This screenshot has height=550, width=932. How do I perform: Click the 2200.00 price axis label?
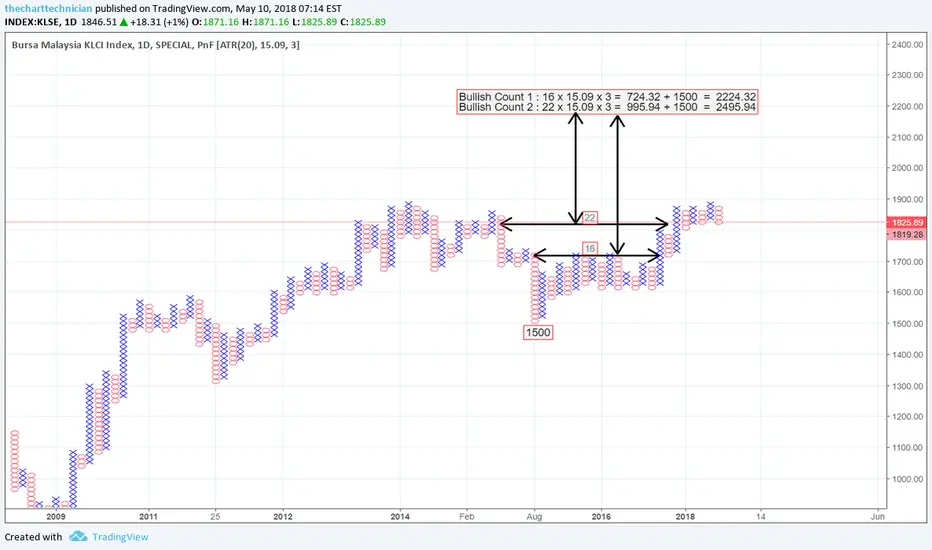click(908, 106)
